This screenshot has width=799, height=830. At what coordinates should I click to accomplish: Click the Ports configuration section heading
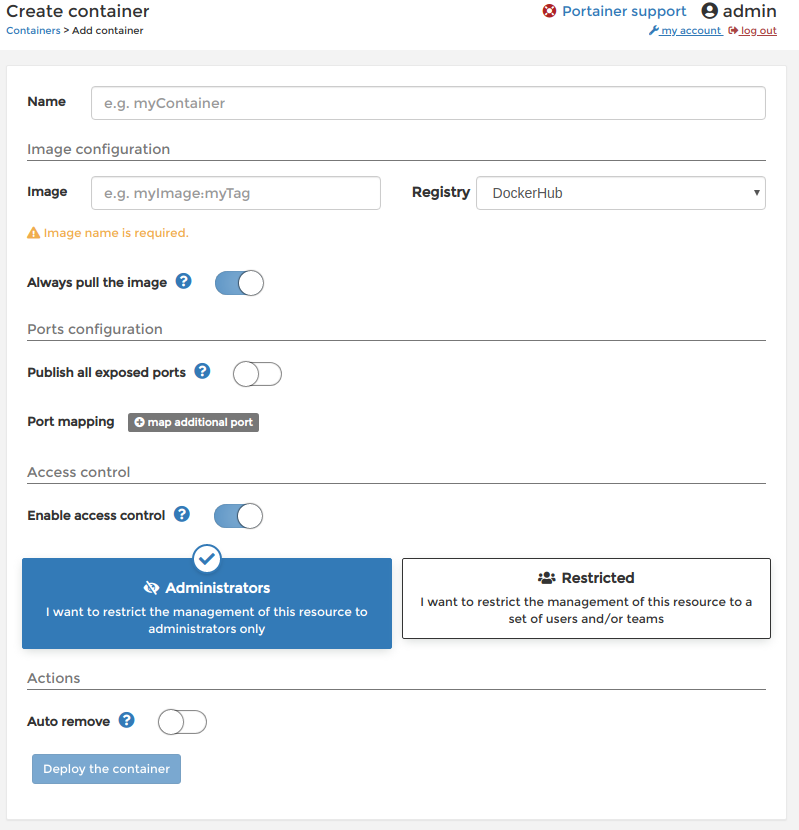click(x=95, y=329)
